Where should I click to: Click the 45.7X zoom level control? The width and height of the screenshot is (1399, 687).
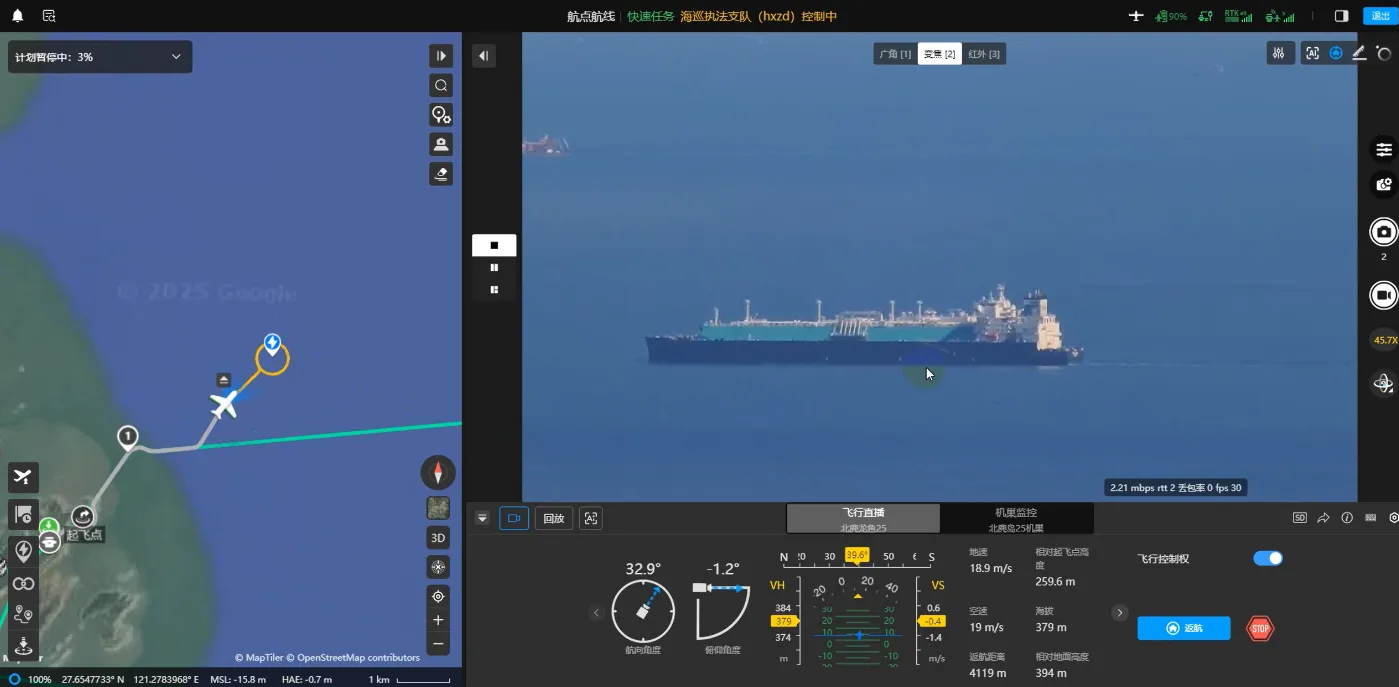pos(1385,341)
